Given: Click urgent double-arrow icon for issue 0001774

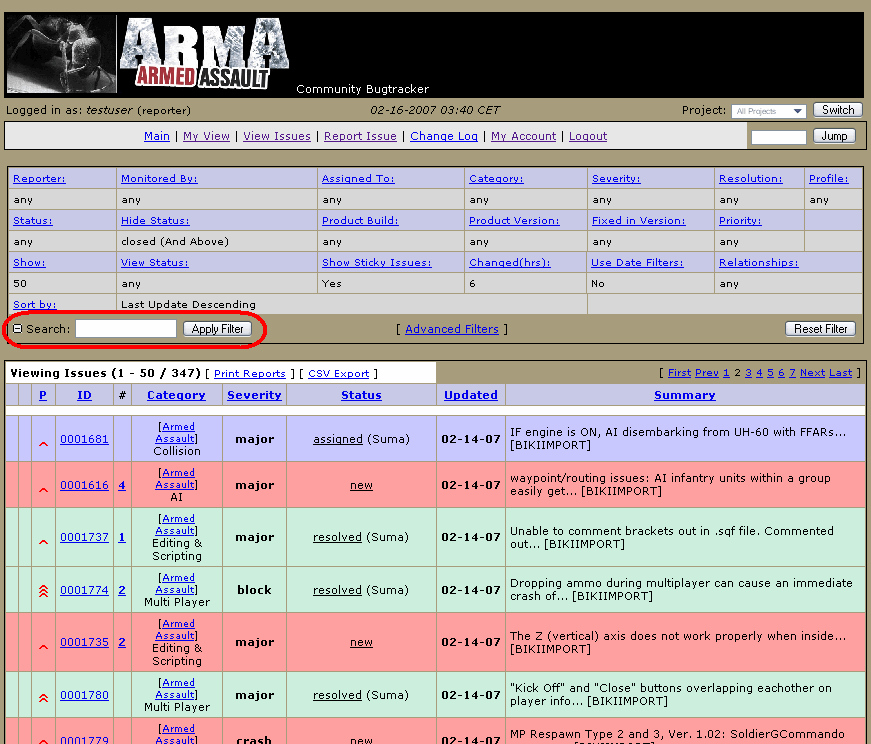Looking at the screenshot, I should pos(43,591).
